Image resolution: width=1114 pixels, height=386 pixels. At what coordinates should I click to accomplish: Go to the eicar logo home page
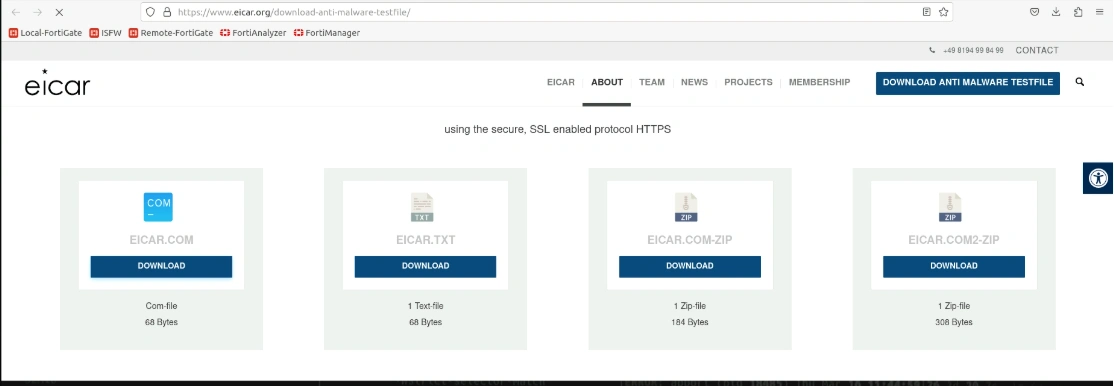pyautogui.click(x=57, y=82)
